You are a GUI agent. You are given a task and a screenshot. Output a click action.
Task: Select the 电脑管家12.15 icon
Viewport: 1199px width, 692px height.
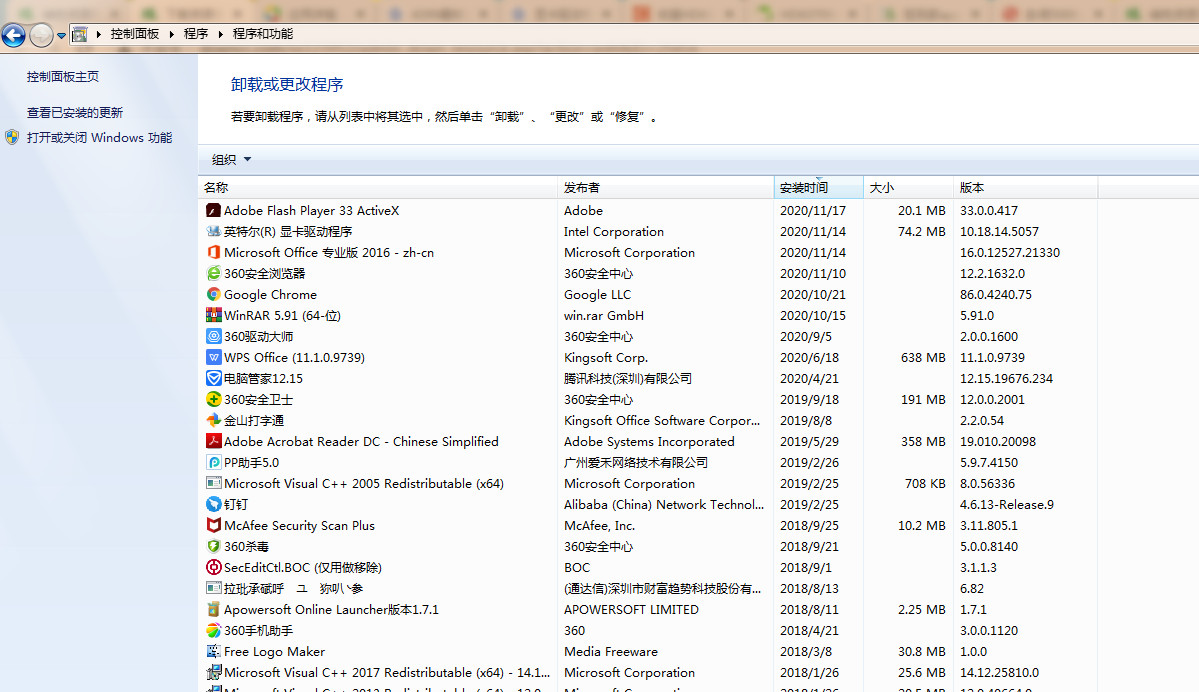point(212,378)
